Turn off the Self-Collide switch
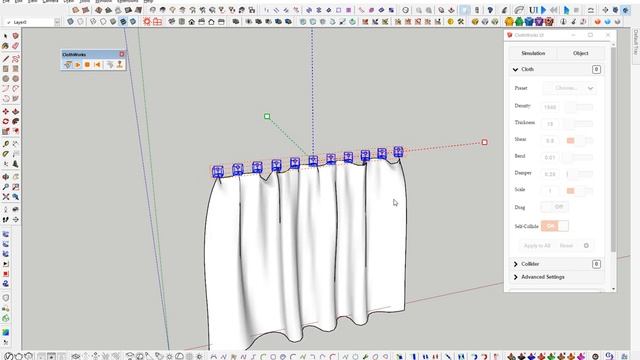 click(x=554, y=226)
